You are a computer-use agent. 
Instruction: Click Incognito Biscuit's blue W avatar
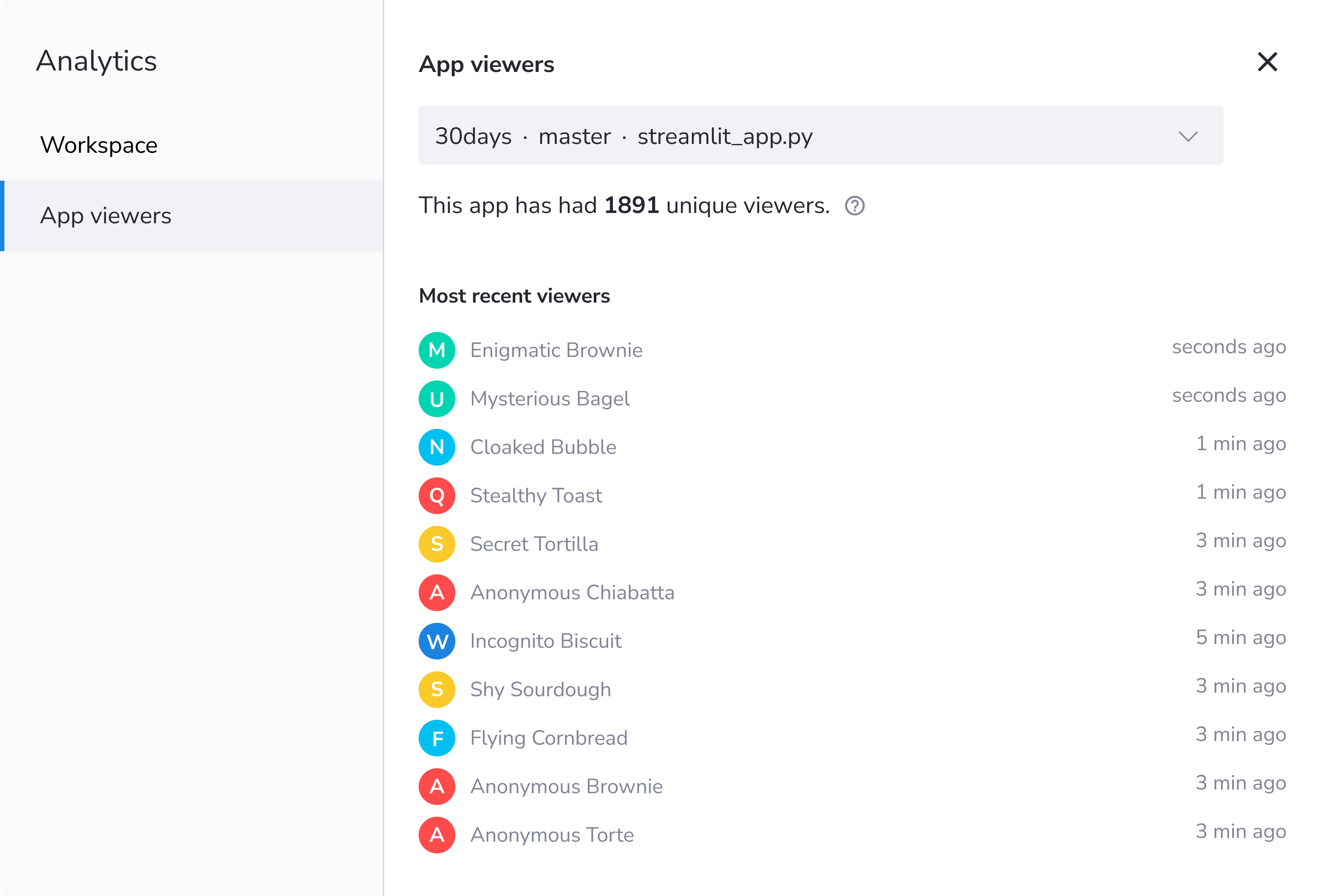coord(437,641)
